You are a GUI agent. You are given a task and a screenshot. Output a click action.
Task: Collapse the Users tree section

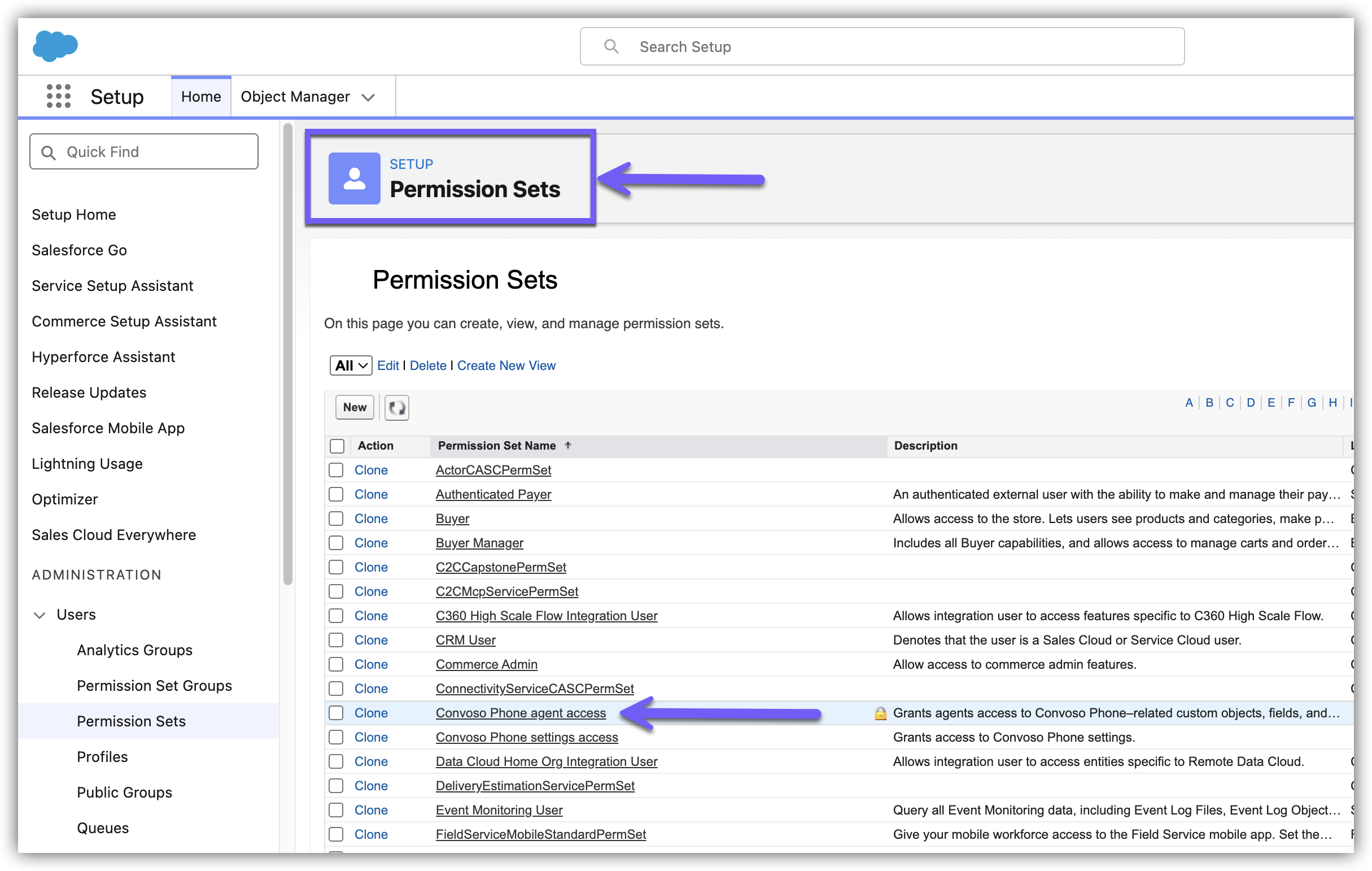pos(40,615)
